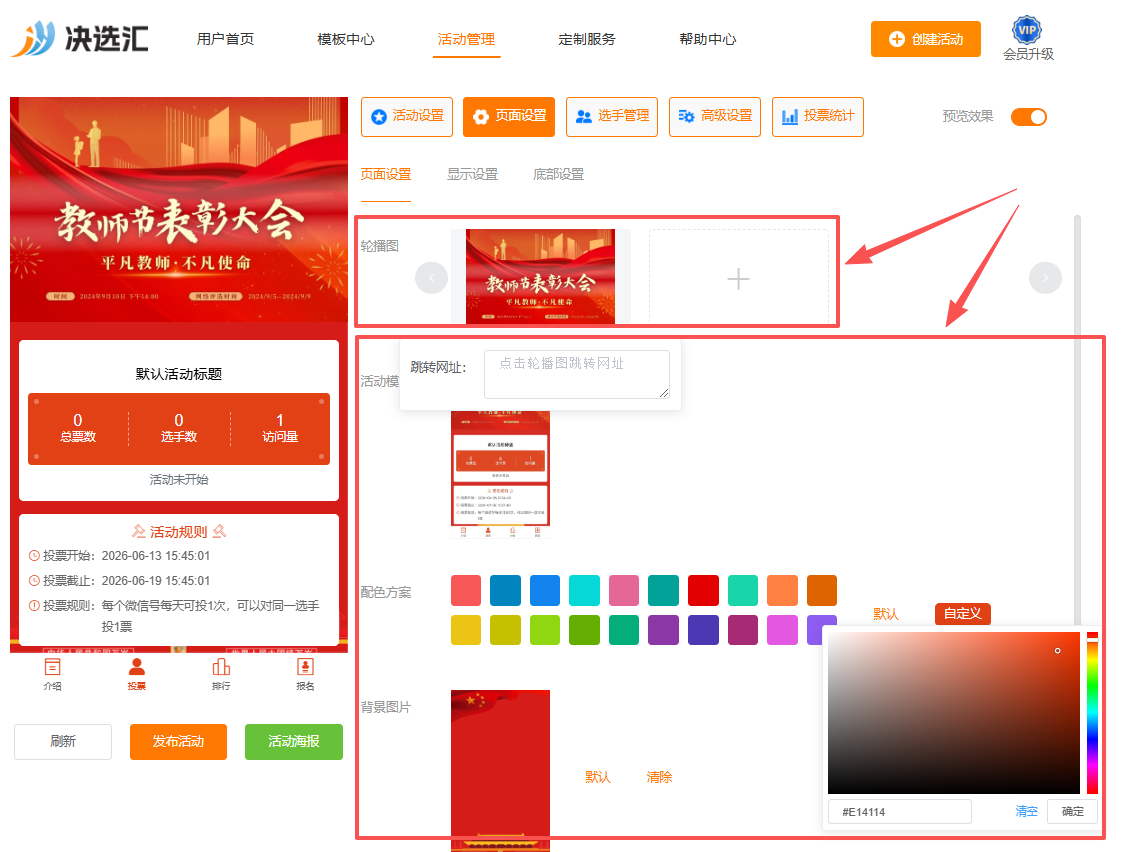Click 总票数 counter in preview

click(78, 428)
